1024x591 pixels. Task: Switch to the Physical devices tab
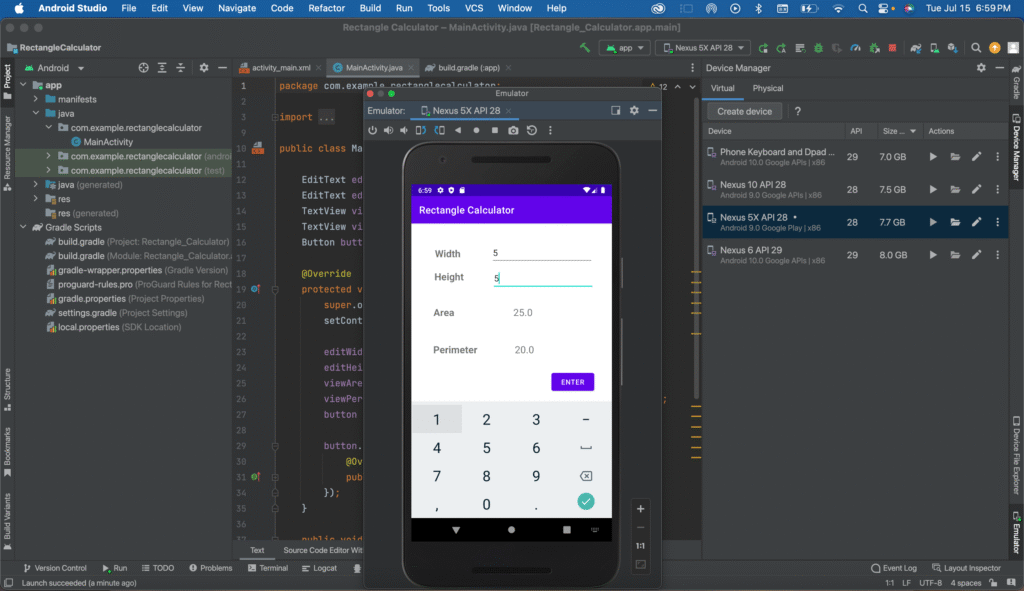pyautogui.click(x=767, y=88)
